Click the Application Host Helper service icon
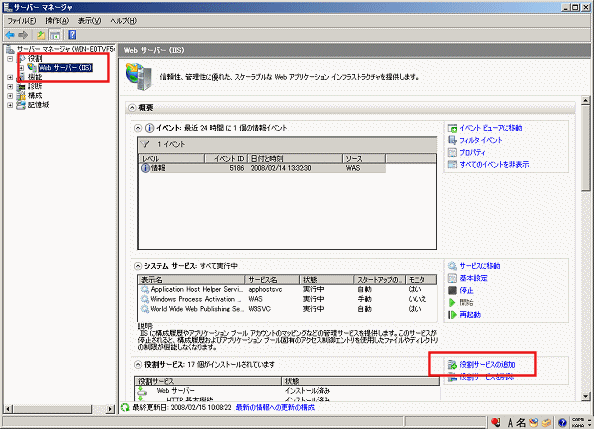The image size is (594, 429). pyautogui.click(x=145, y=290)
